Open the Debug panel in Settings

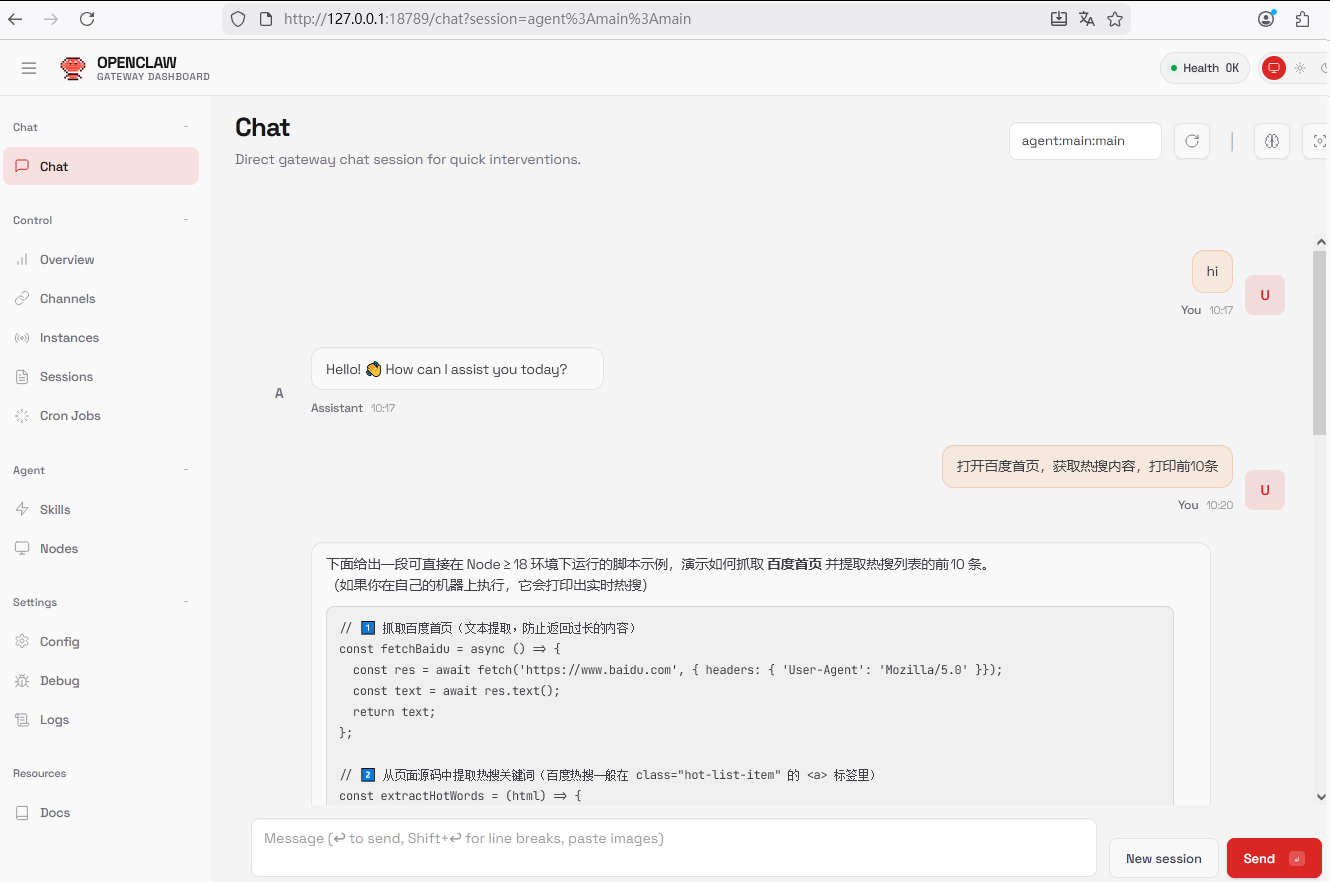(x=57, y=680)
